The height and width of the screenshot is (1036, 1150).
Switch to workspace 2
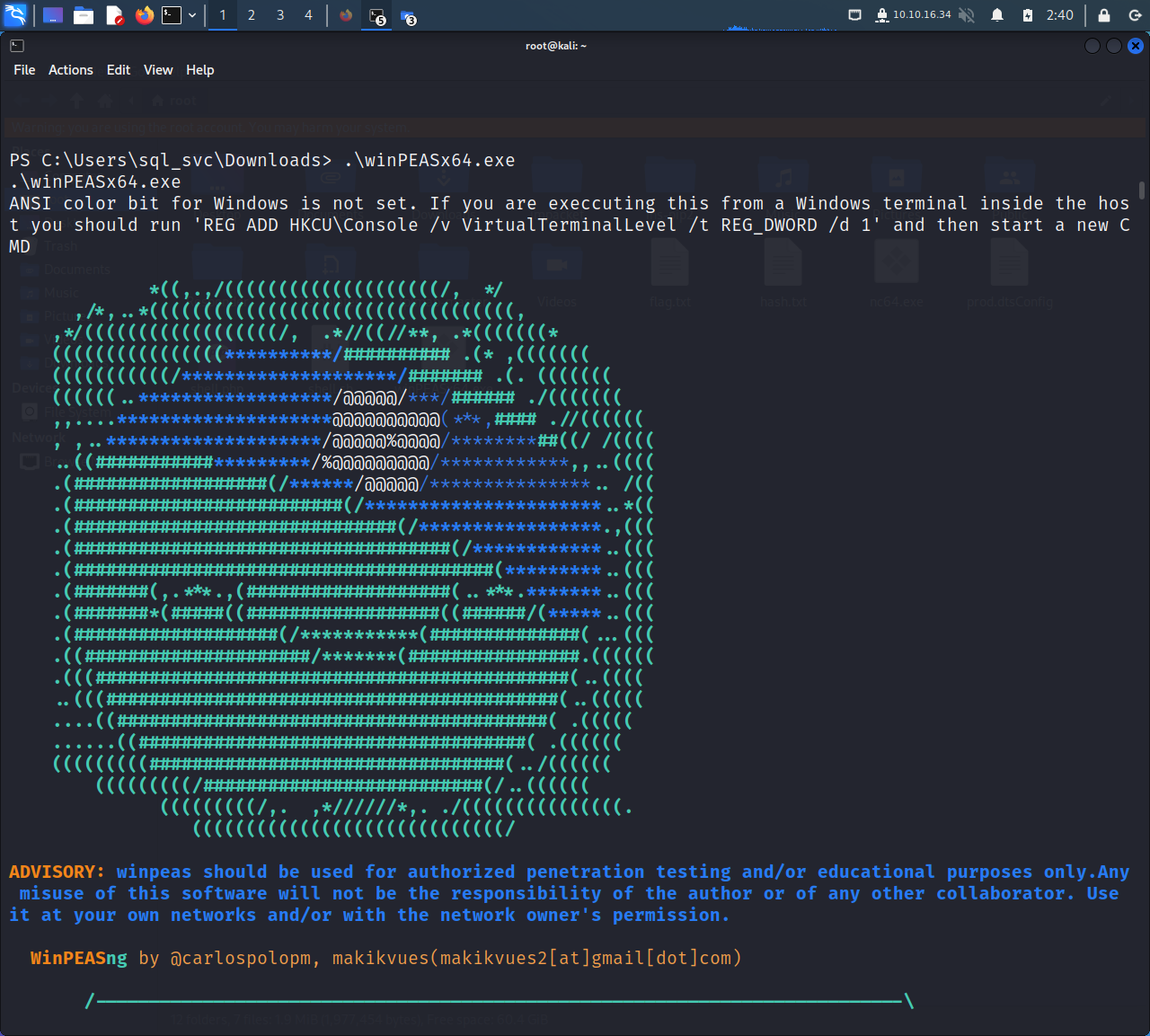tap(252, 15)
